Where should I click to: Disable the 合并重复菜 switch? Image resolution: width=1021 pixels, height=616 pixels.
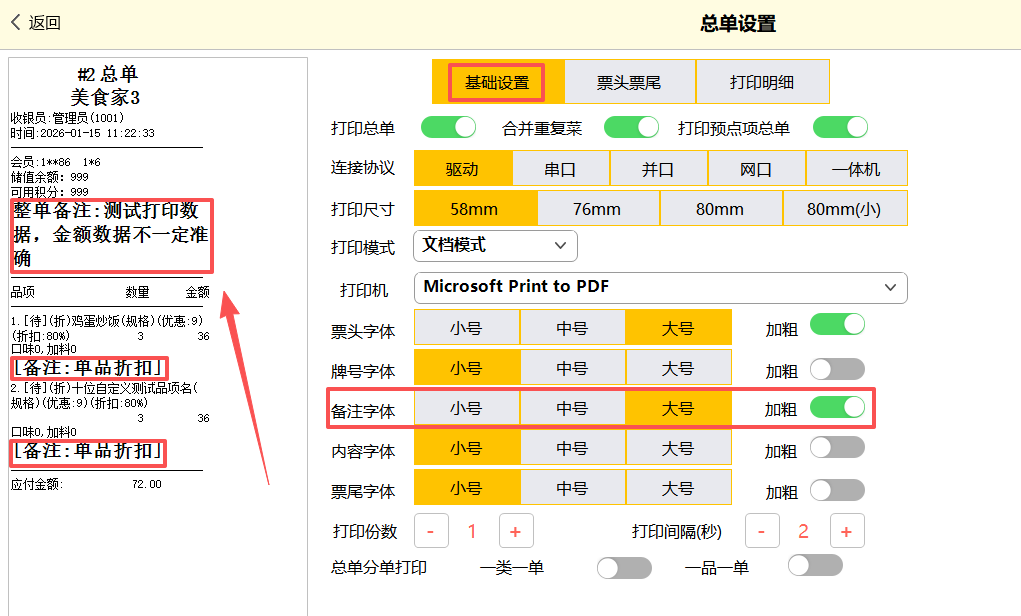tap(631, 127)
